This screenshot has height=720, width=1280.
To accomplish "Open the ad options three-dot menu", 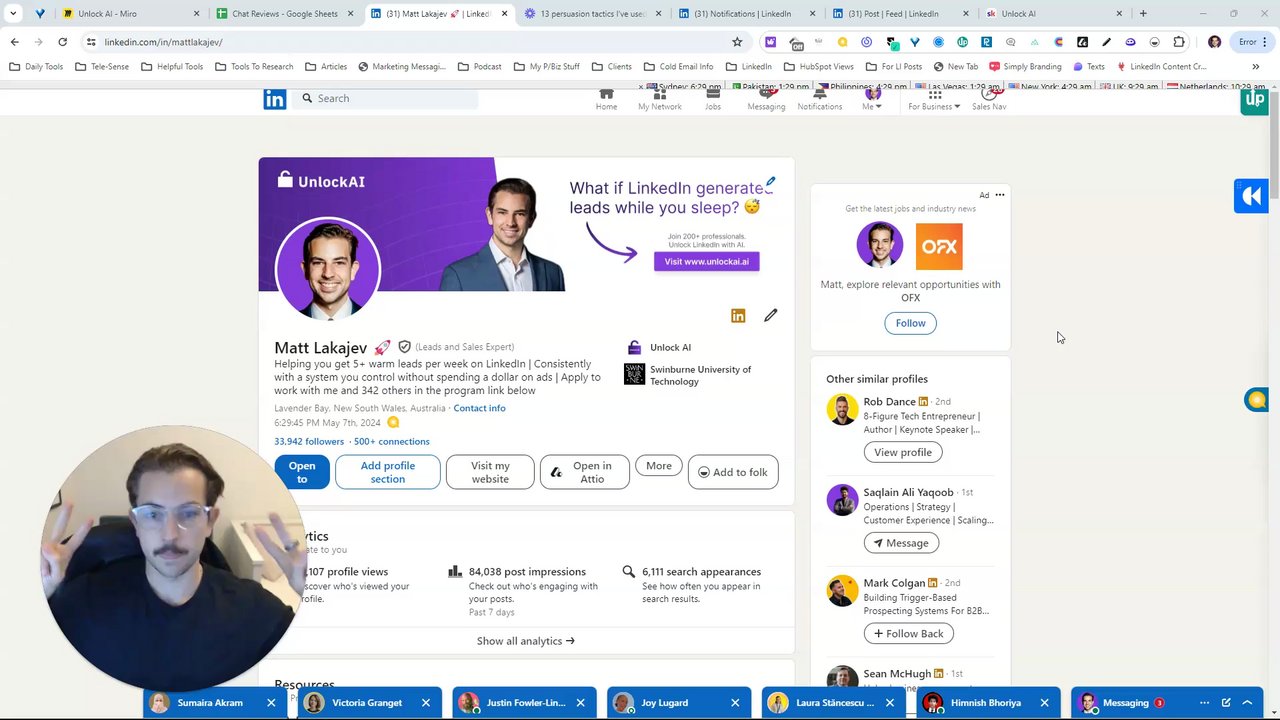I will tap(999, 195).
